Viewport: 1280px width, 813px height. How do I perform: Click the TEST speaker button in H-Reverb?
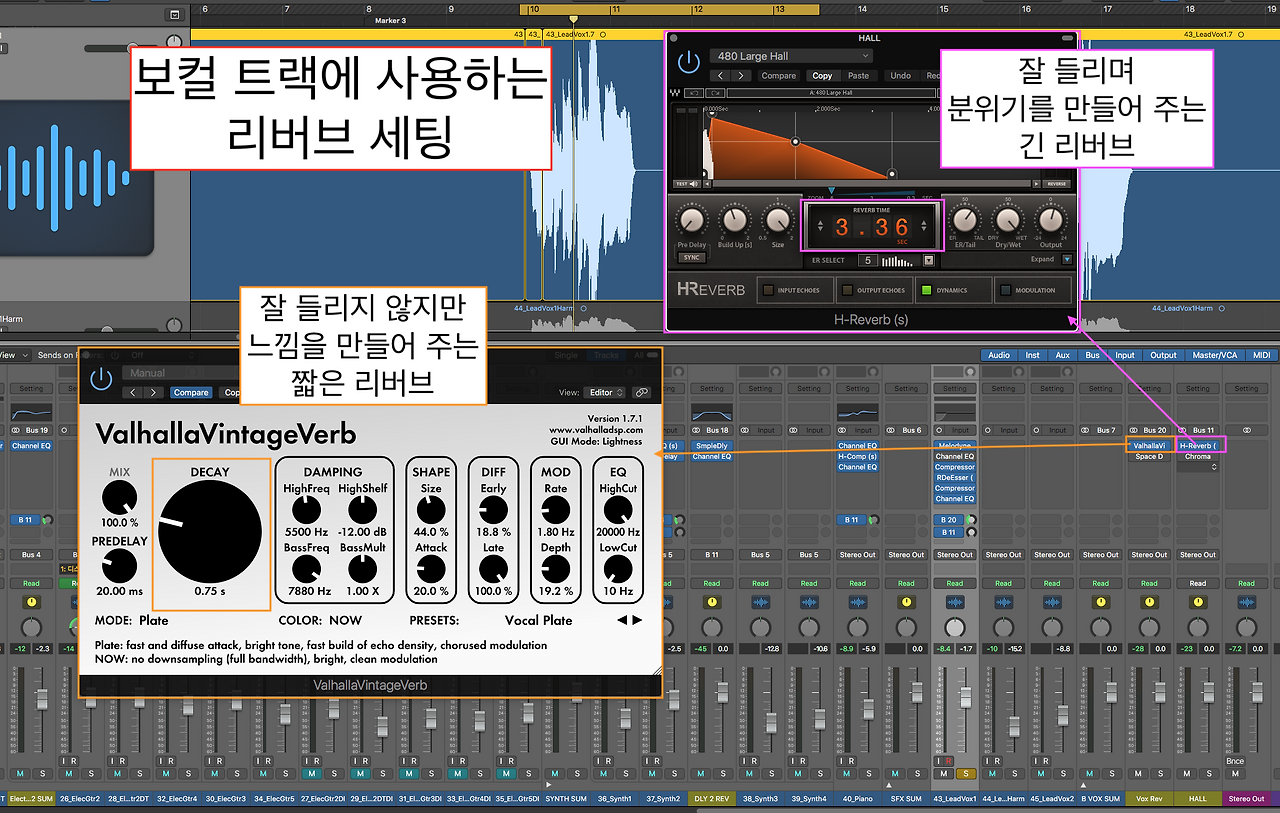point(685,184)
